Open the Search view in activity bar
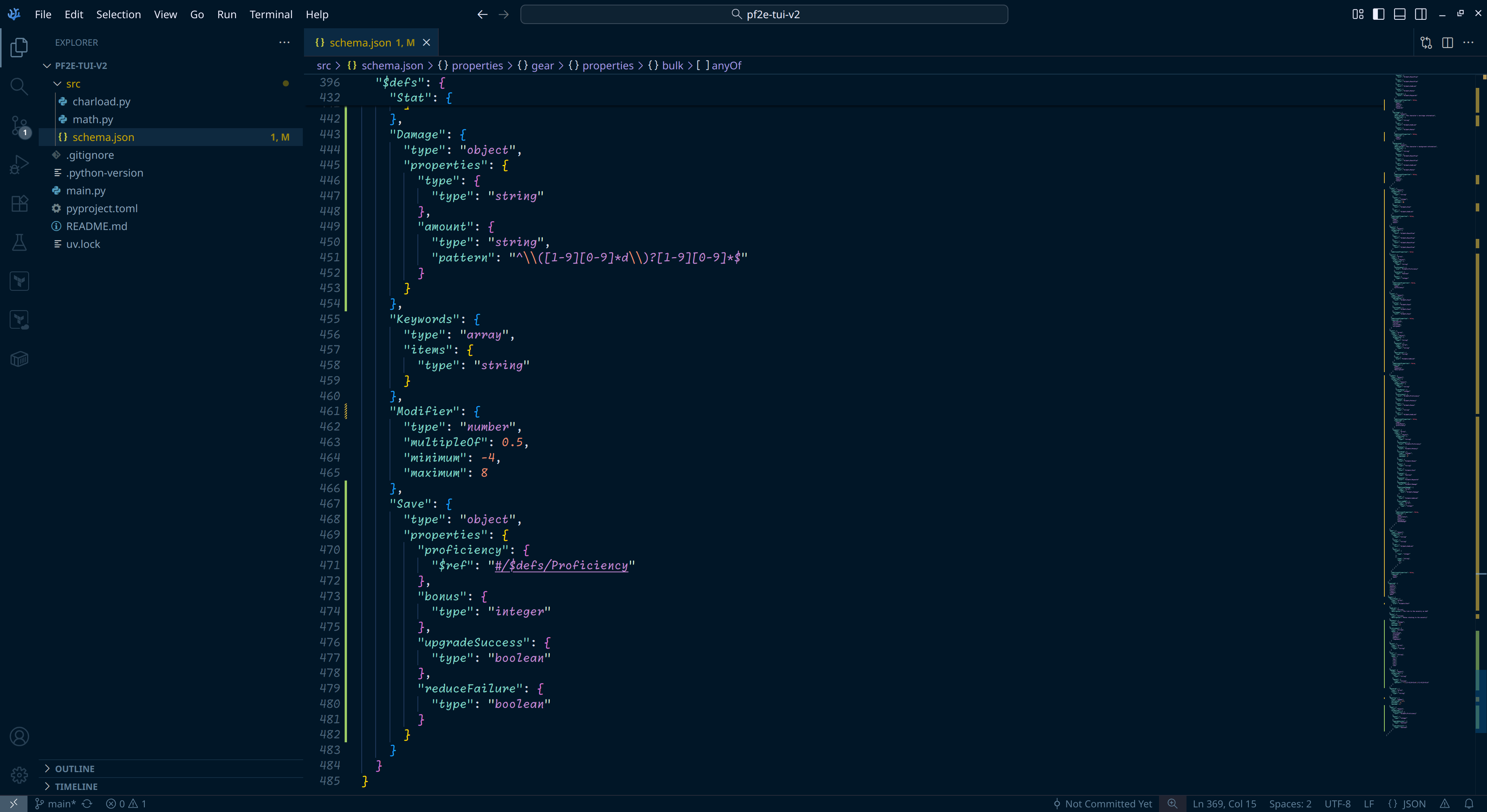 pyautogui.click(x=19, y=87)
